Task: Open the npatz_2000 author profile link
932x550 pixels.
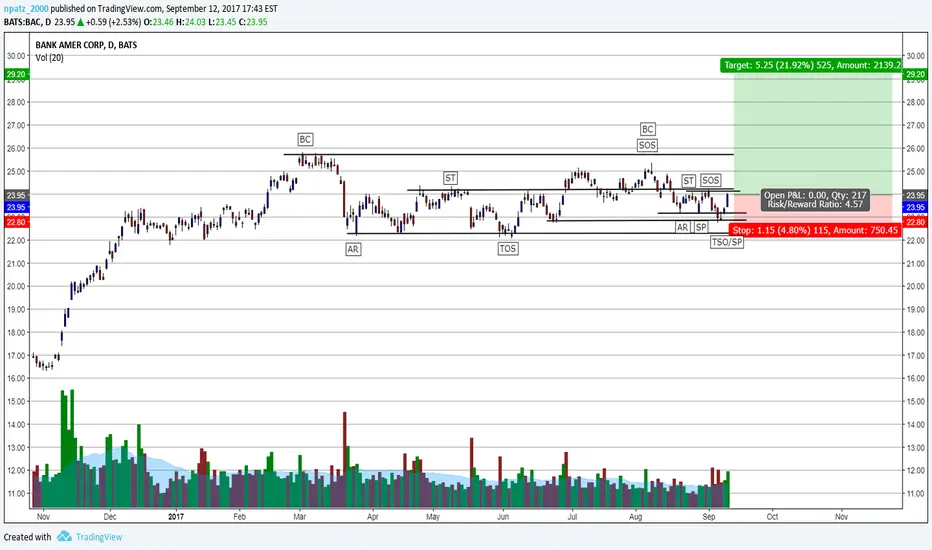Action: tap(26, 9)
